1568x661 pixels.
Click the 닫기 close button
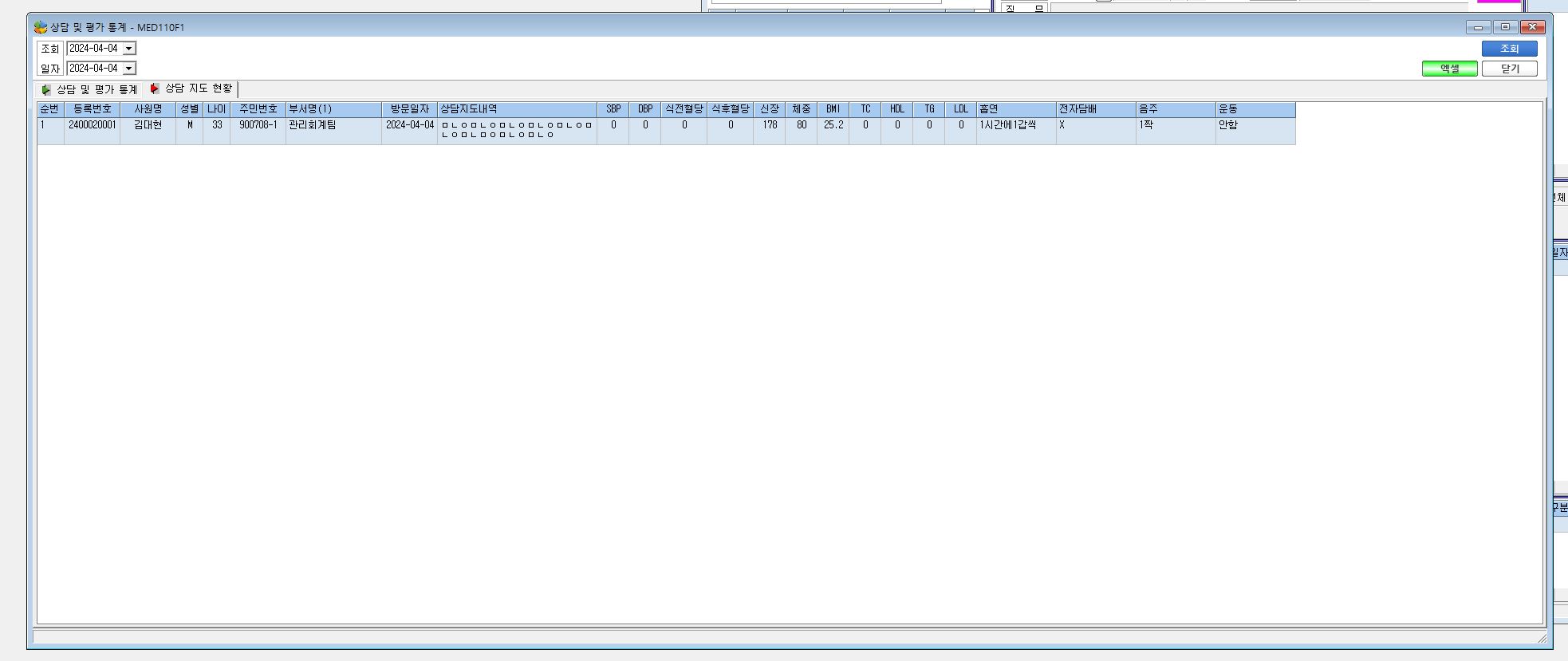pyautogui.click(x=1509, y=69)
